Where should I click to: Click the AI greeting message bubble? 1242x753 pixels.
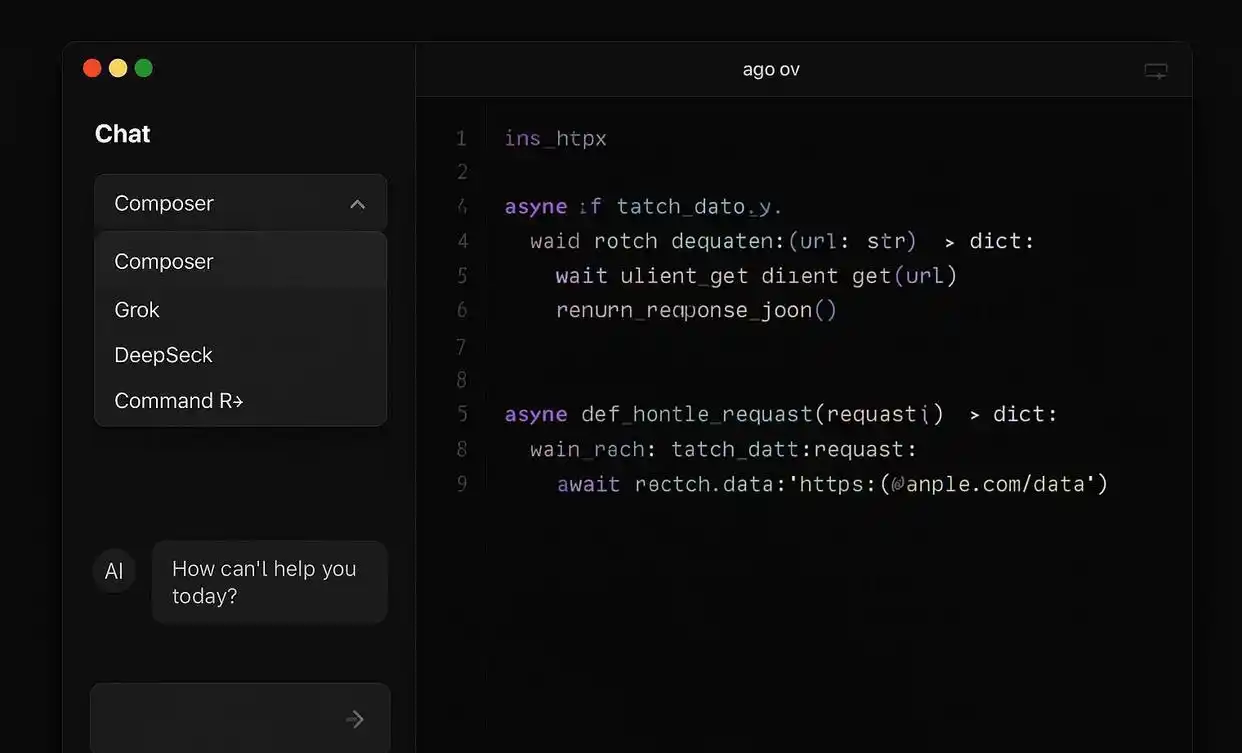coord(268,582)
